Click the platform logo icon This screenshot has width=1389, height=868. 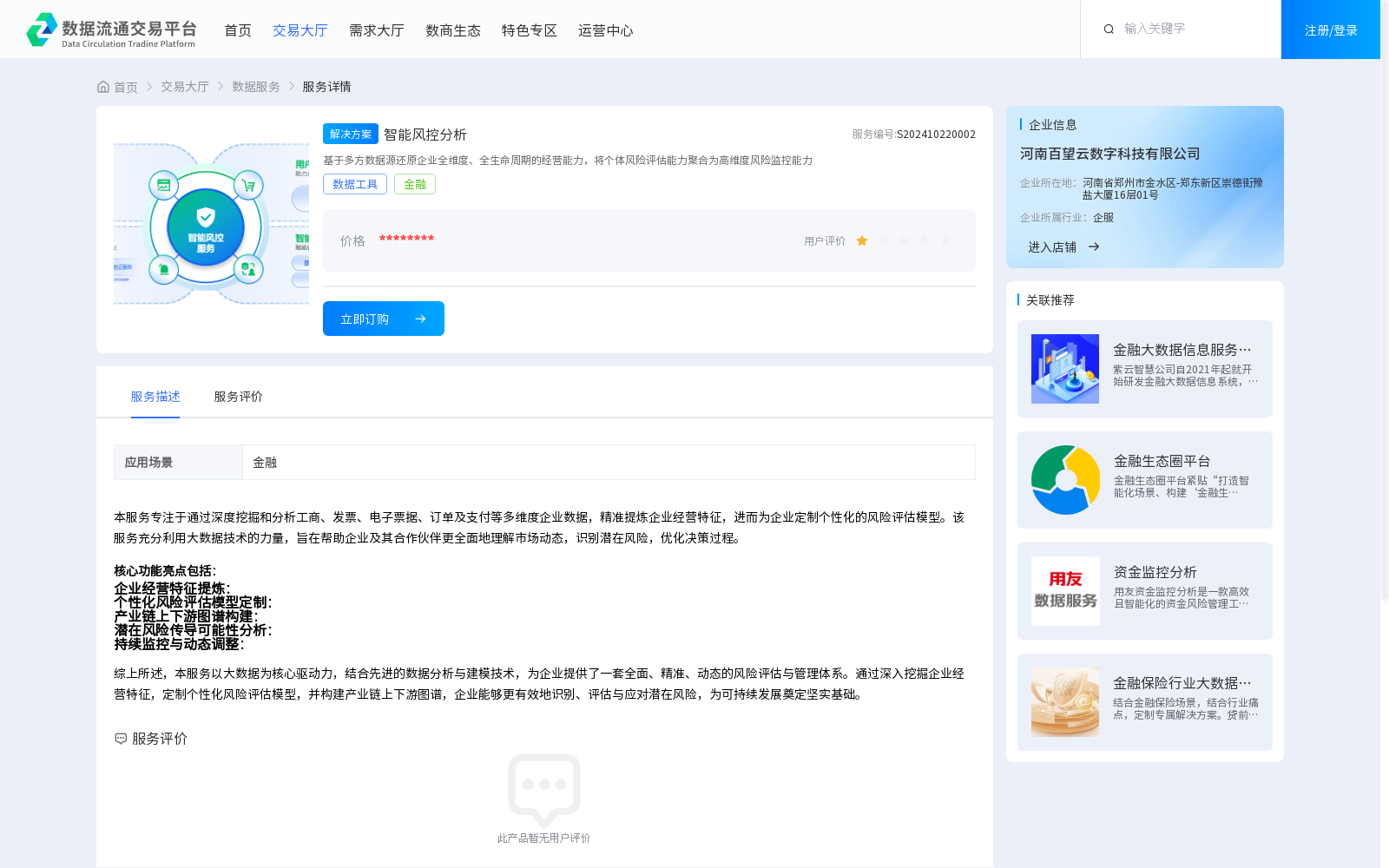(42, 30)
